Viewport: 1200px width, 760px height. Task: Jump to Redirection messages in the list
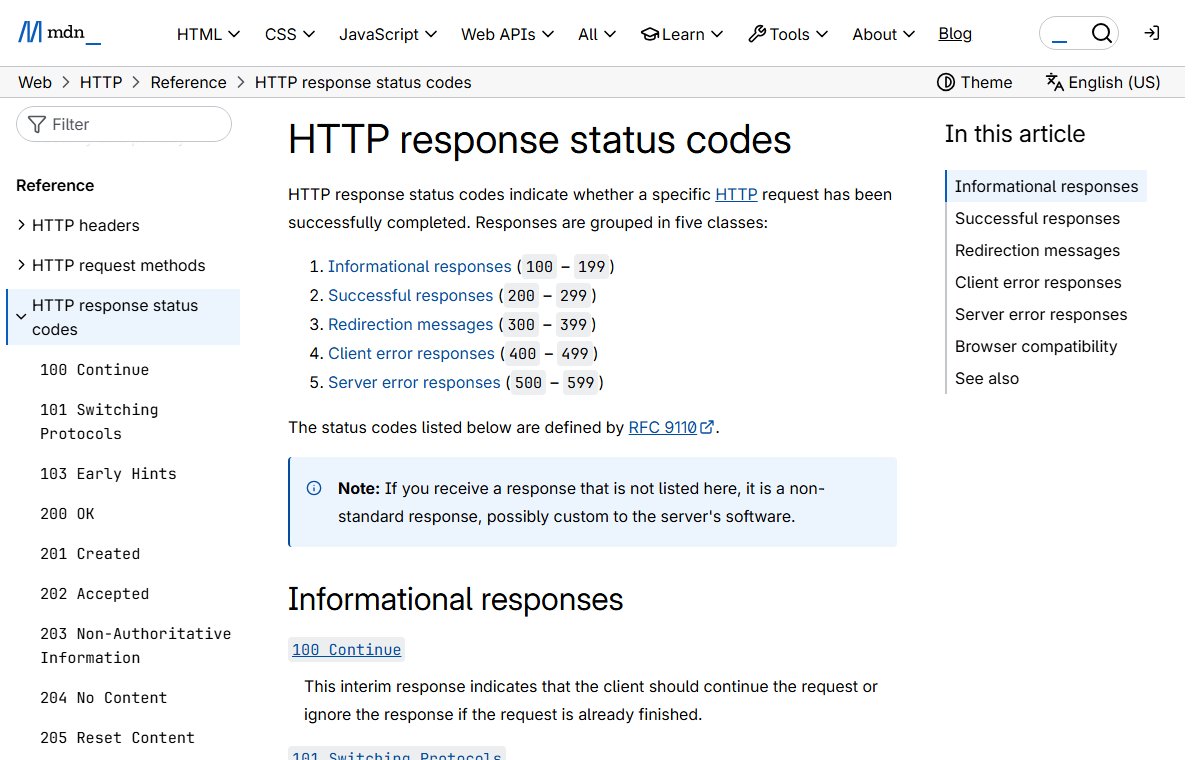[410, 324]
